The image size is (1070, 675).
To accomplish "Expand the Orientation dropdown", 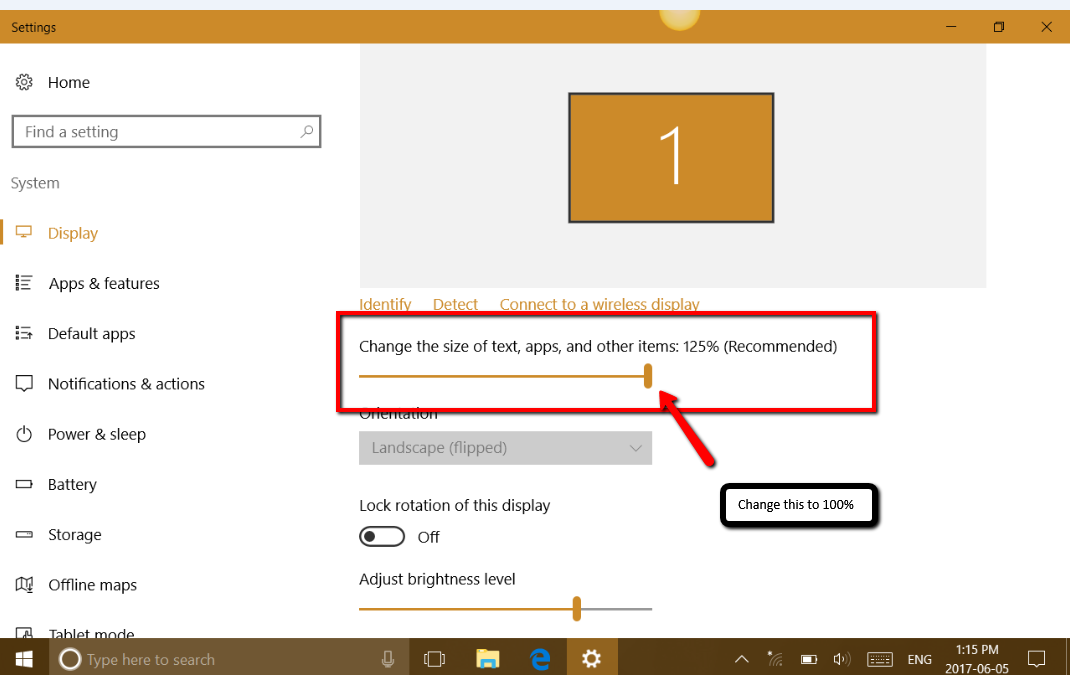I will tap(505, 448).
